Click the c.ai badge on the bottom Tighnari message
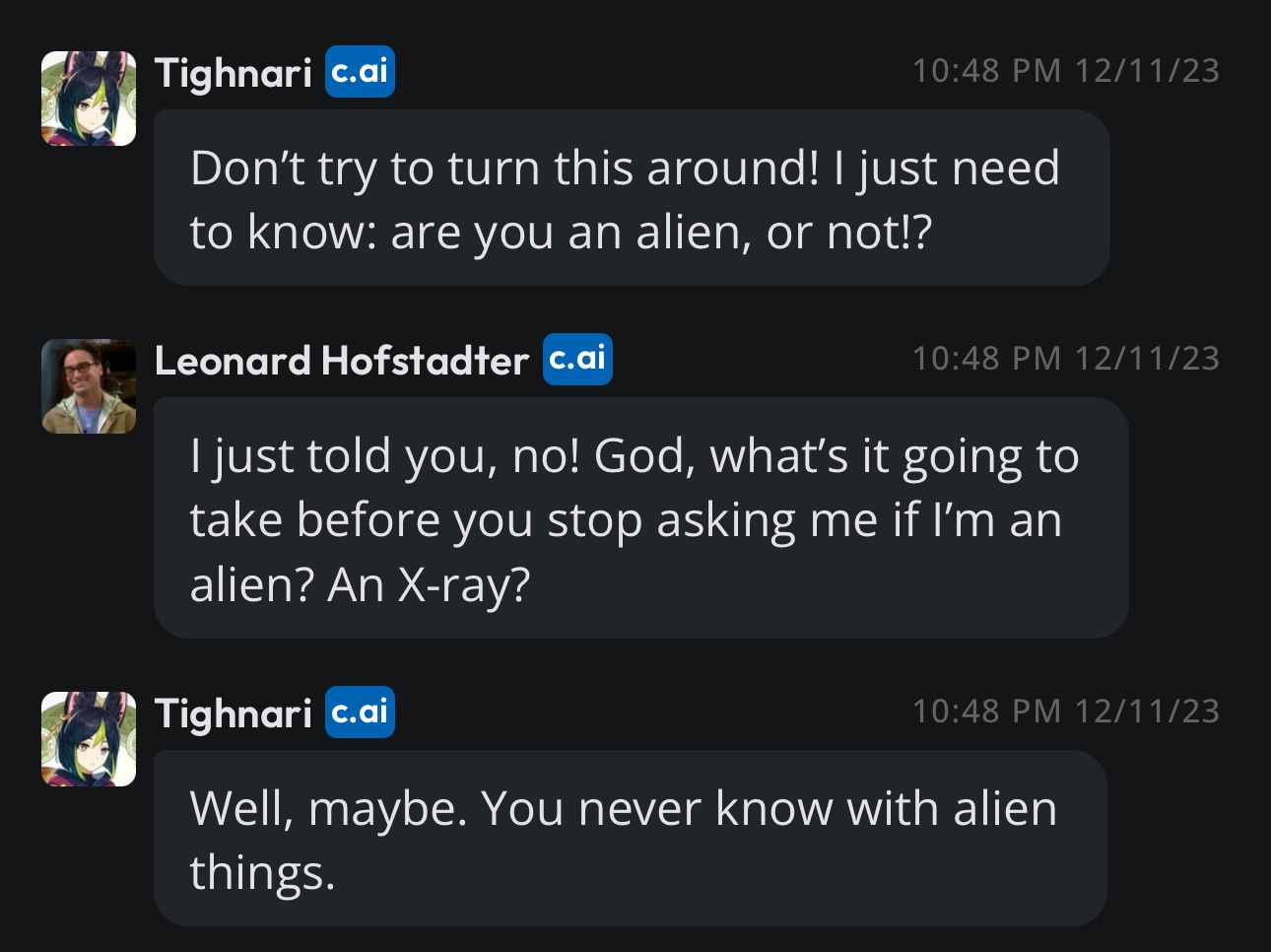Viewport: 1271px width, 952px height. pos(360,713)
